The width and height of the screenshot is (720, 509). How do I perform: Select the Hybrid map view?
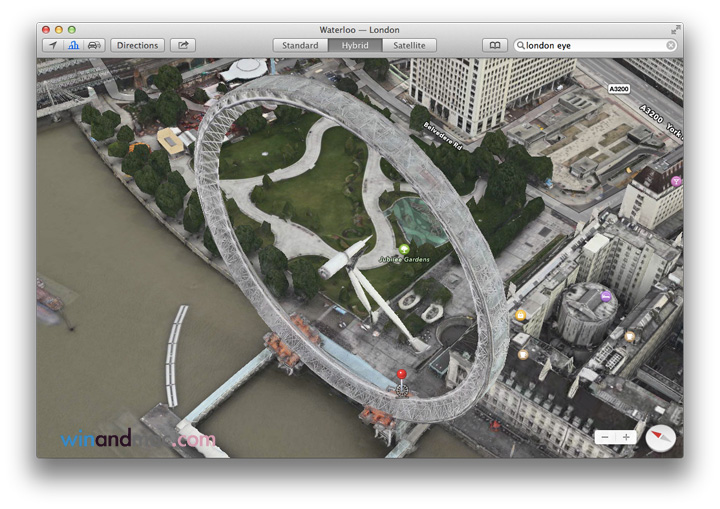pos(354,45)
